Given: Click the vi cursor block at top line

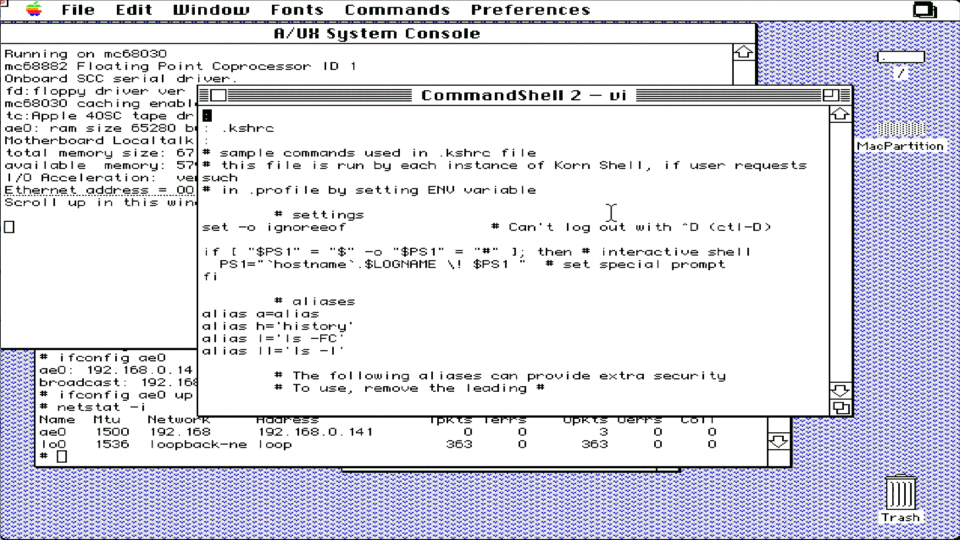Looking at the screenshot, I should pos(208,115).
